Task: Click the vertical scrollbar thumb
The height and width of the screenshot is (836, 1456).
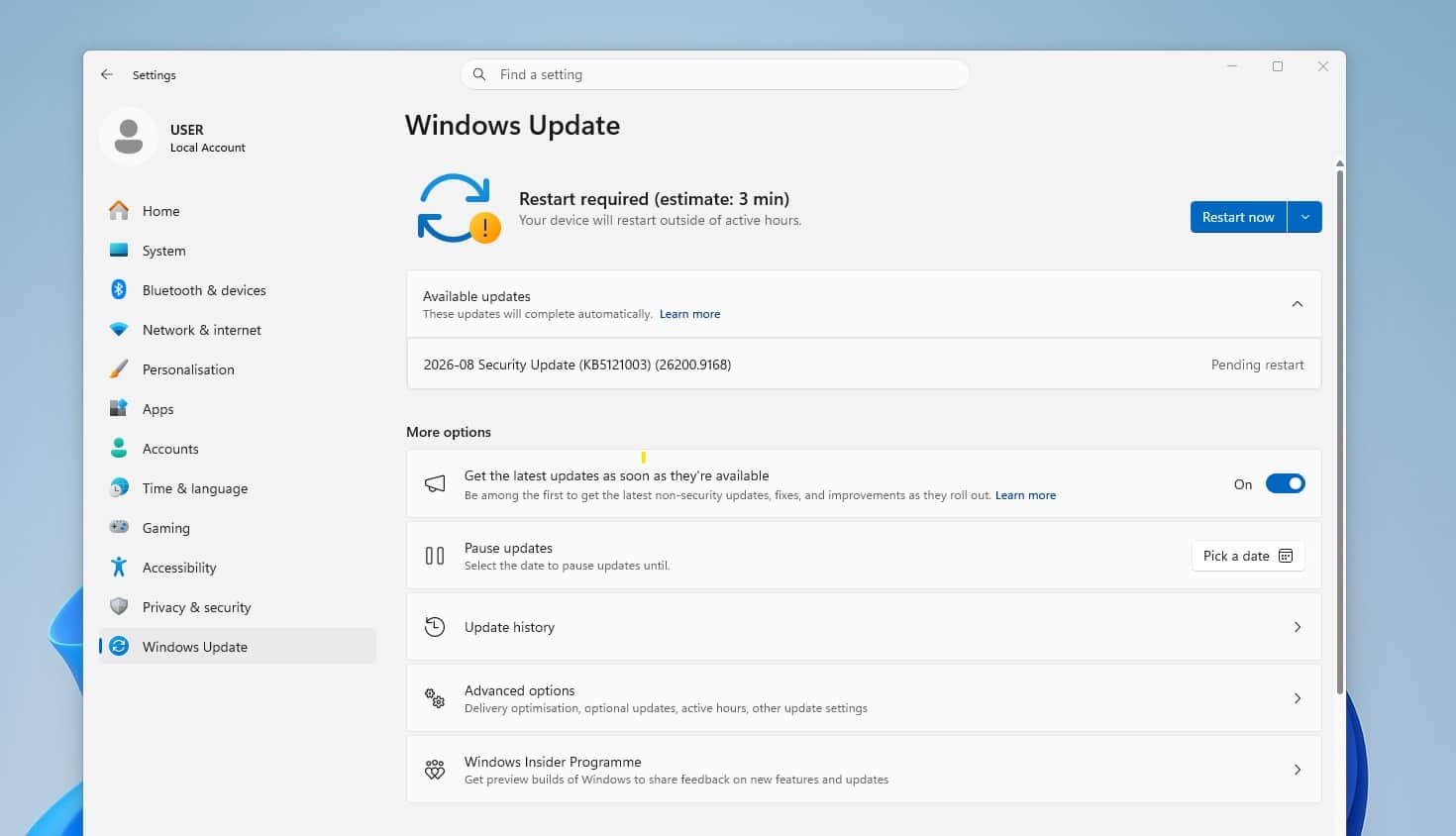Action: click(1339, 432)
